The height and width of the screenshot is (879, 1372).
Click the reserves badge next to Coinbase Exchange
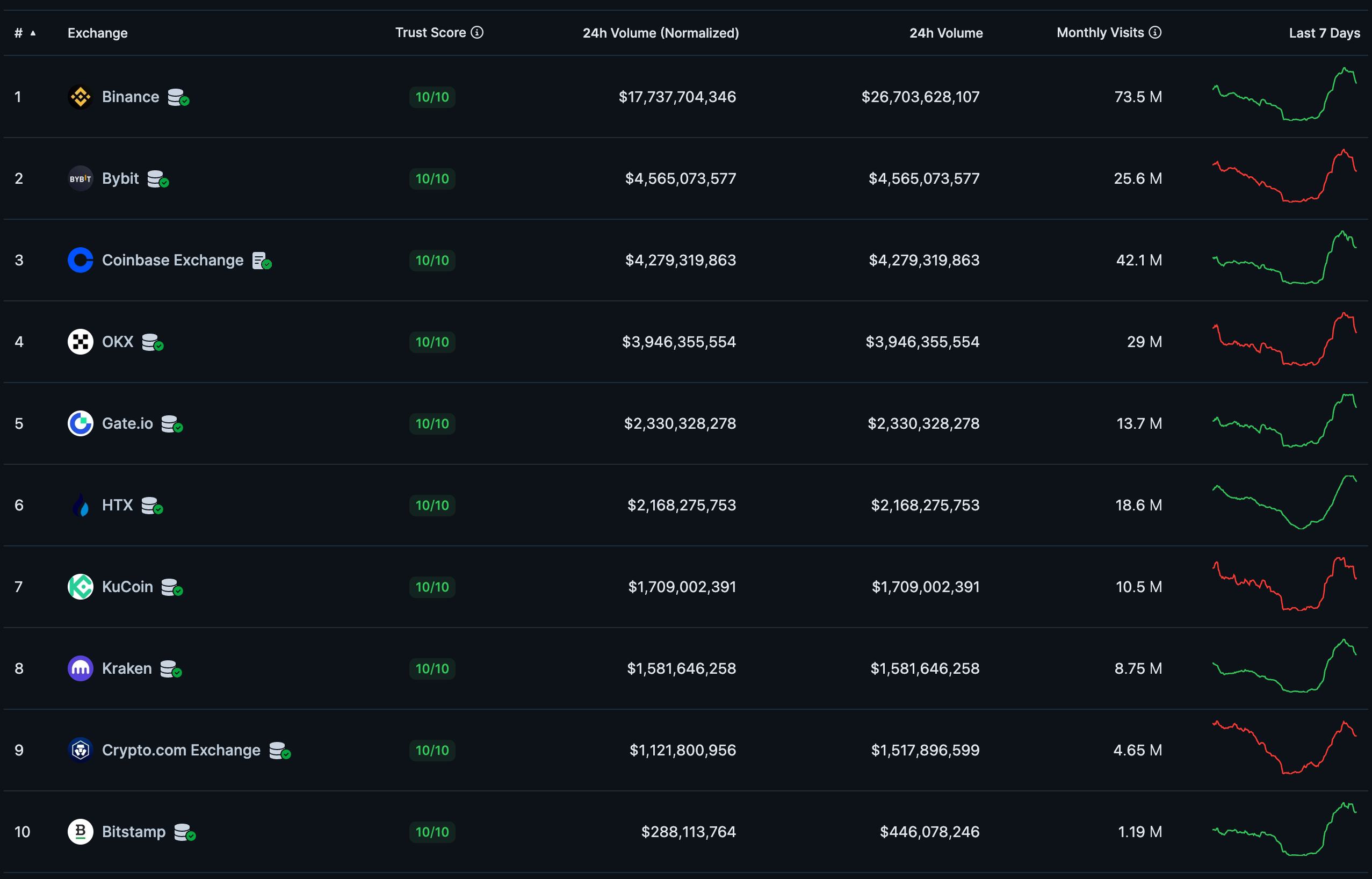pos(262,261)
